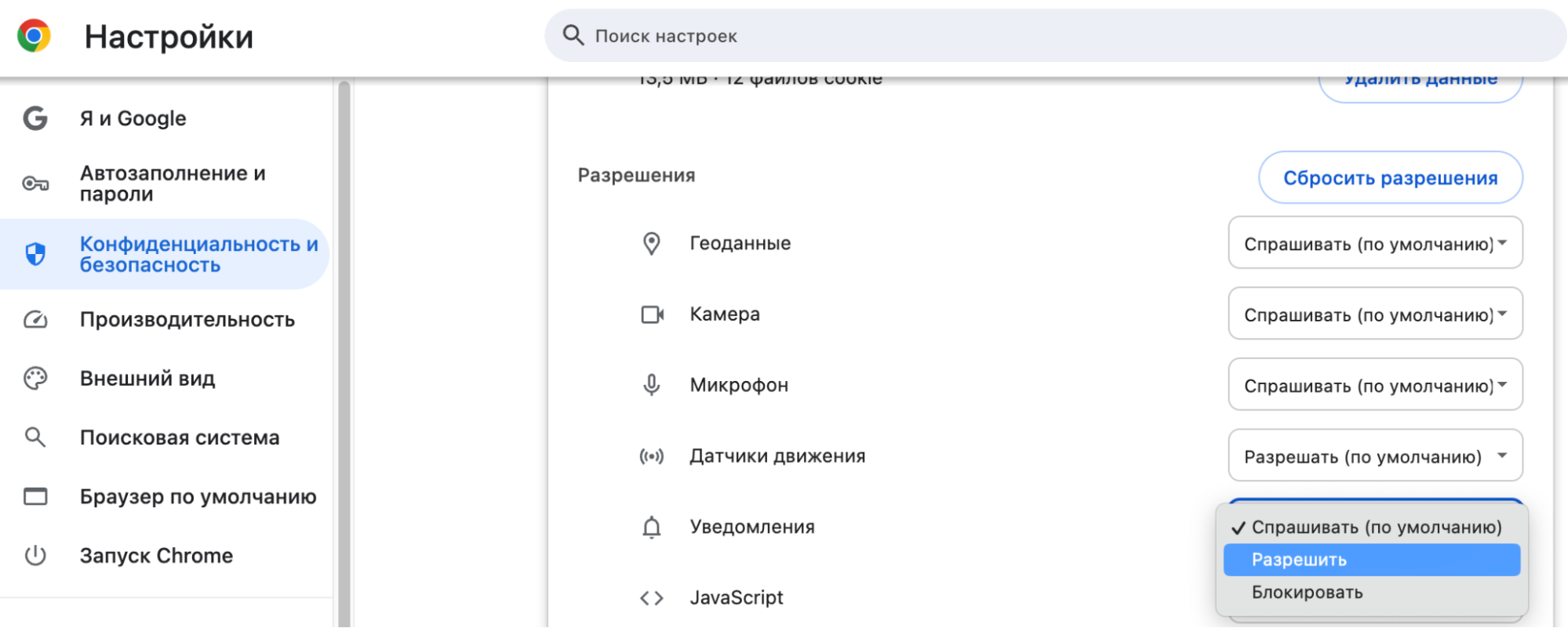Click the key icon for Автозаполнение и пароли
This screenshot has height=628, width=1568.
coord(35,183)
